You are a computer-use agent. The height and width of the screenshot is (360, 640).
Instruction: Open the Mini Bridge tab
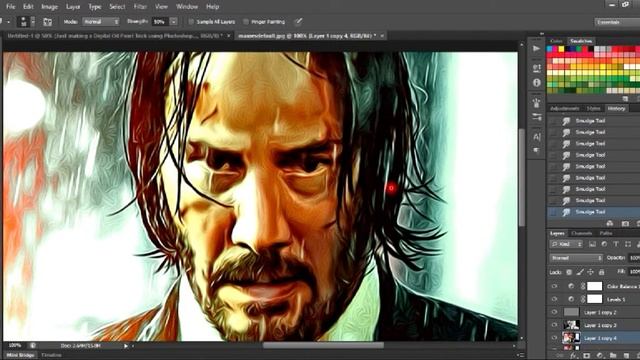click(20, 356)
